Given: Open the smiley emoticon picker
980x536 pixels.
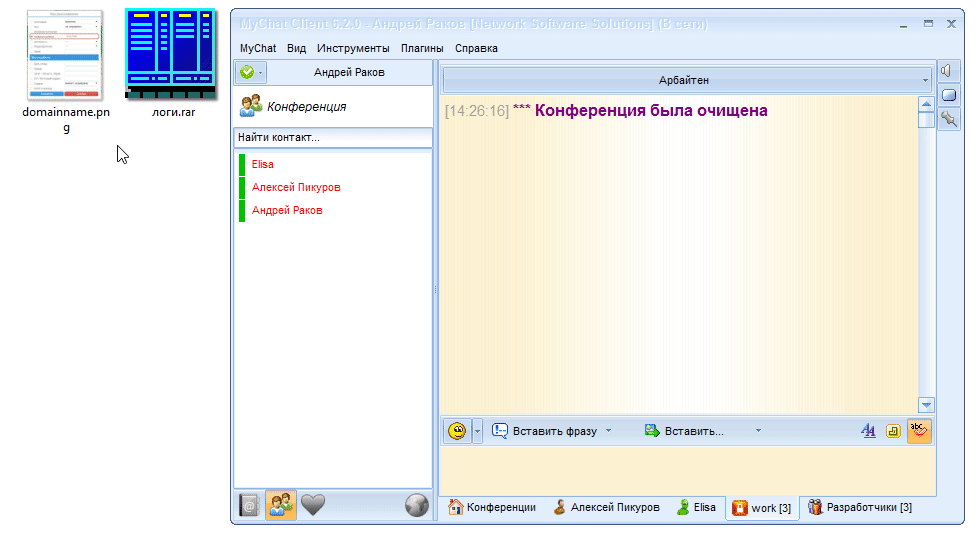Looking at the screenshot, I should point(458,431).
